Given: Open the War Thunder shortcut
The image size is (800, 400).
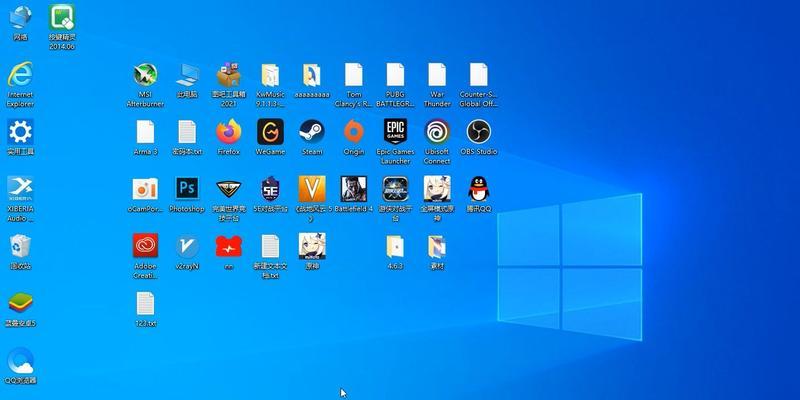Looking at the screenshot, I should (437, 75).
